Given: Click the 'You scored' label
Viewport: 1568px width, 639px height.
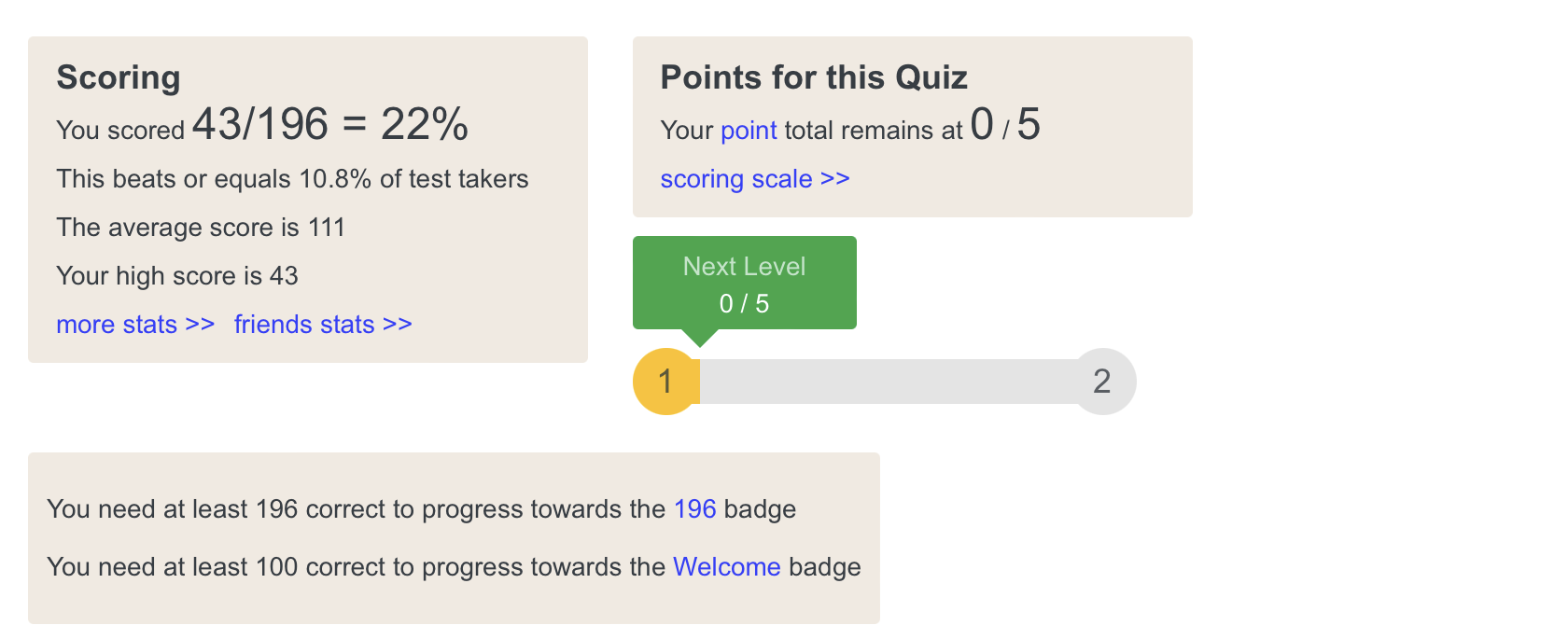Looking at the screenshot, I should (120, 131).
